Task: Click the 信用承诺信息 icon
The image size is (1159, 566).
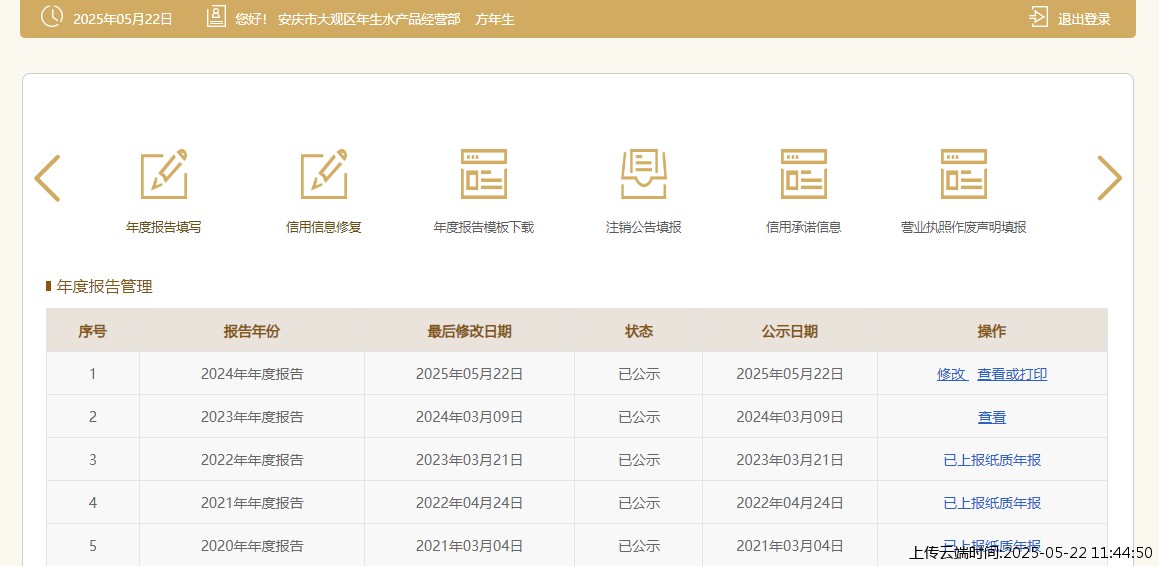Action: 803,174
